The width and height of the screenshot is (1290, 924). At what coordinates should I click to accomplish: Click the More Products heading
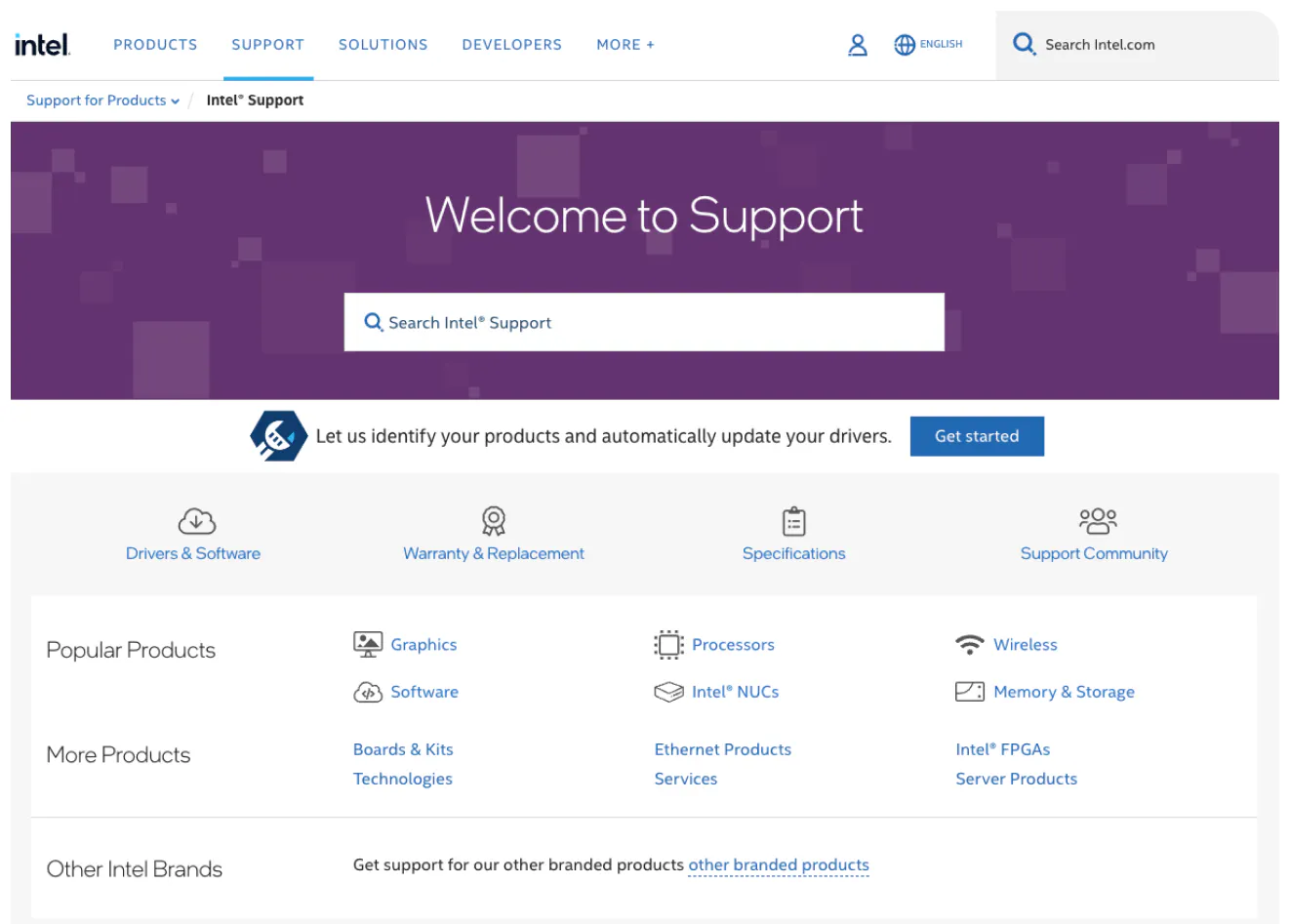coord(118,754)
